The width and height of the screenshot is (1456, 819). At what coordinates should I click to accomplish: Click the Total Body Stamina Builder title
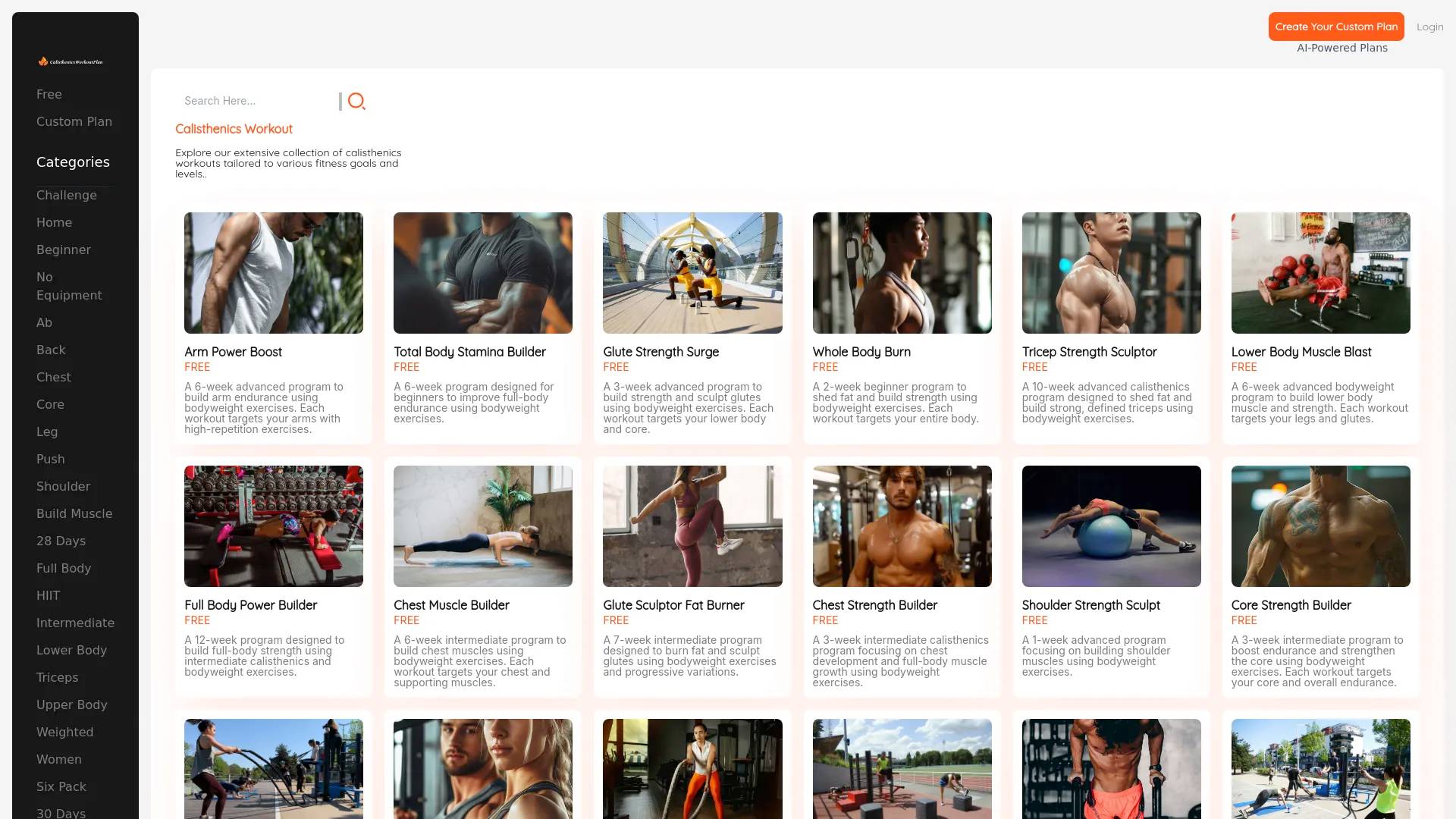pos(469,352)
